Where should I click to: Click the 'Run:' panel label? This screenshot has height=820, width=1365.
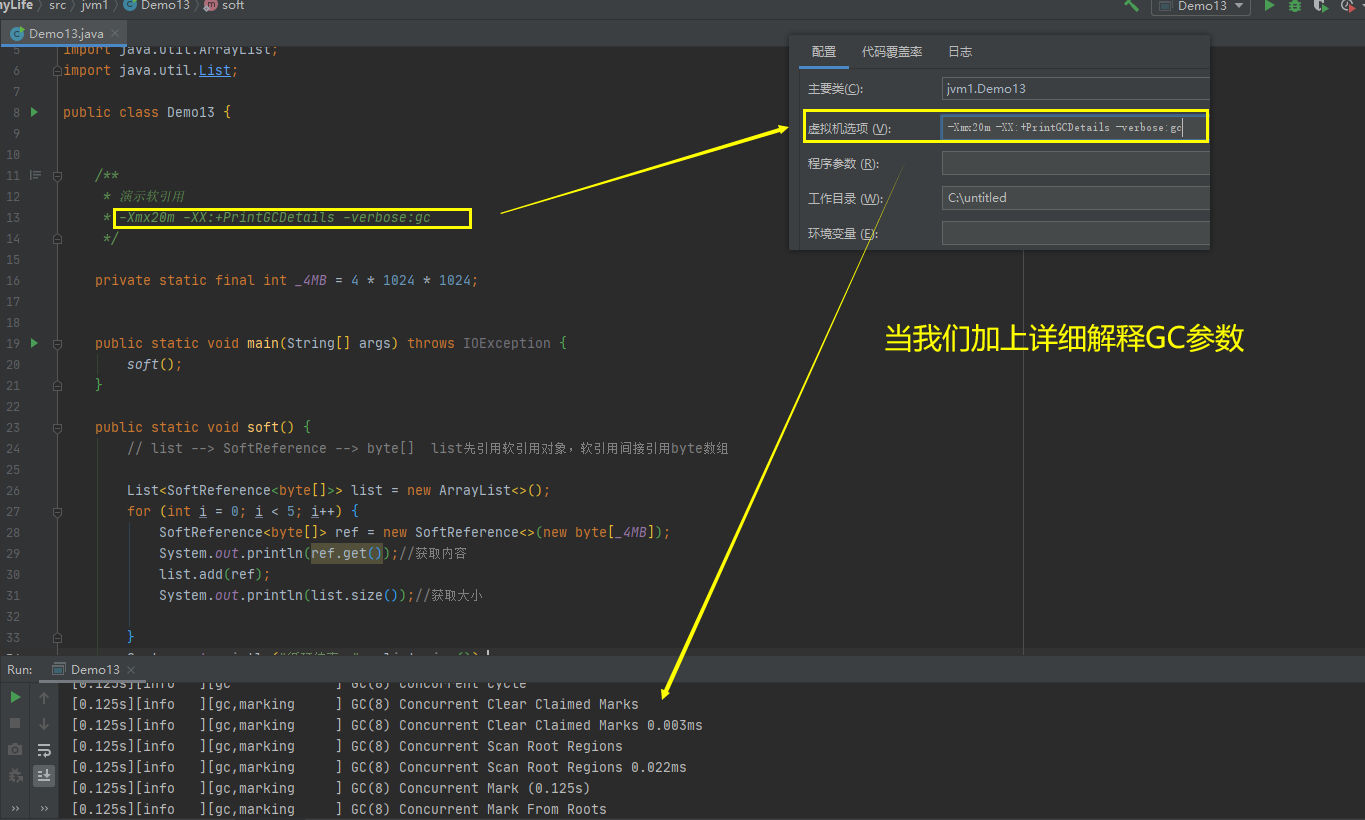tap(20, 669)
